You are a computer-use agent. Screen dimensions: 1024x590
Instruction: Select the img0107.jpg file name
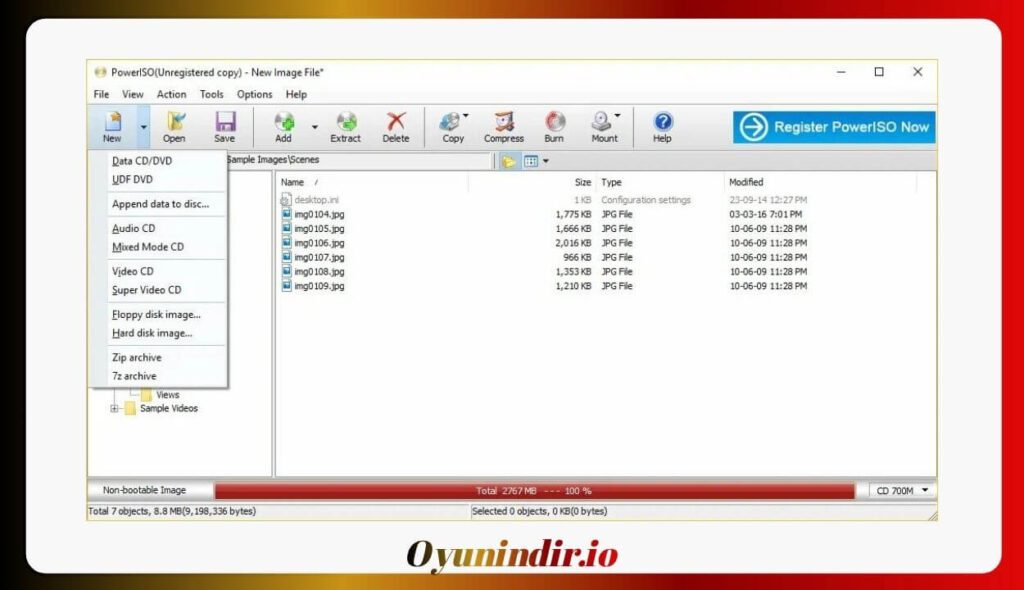click(x=319, y=257)
